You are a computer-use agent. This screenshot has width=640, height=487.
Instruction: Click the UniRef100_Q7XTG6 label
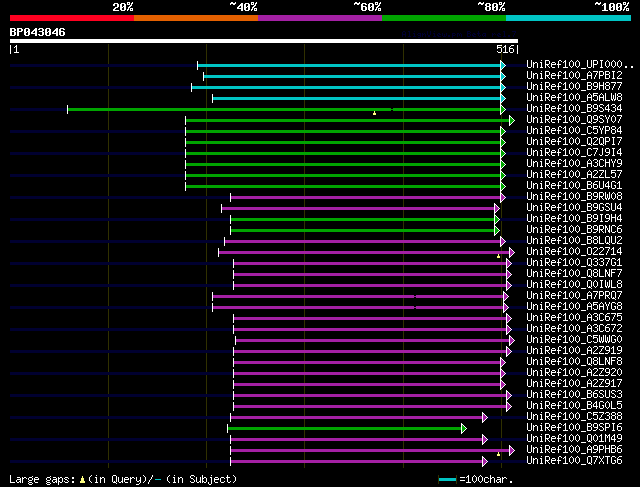574,461
